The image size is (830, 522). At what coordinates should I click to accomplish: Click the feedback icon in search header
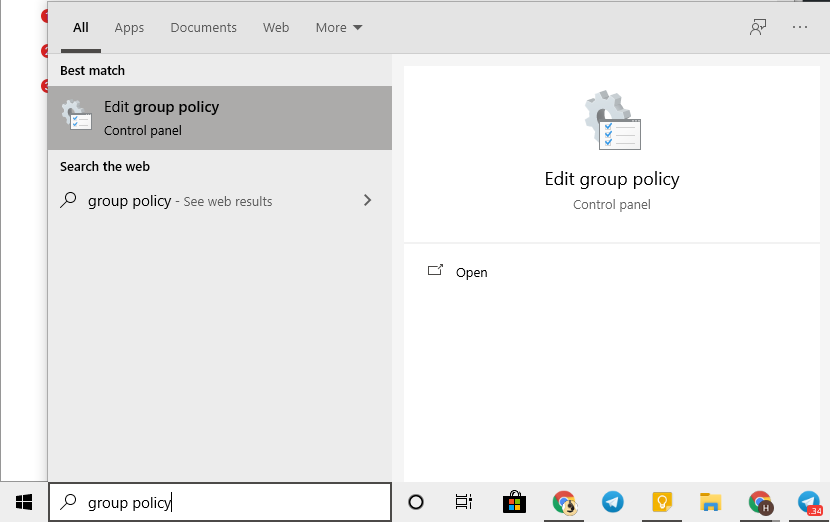click(x=758, y=27)
